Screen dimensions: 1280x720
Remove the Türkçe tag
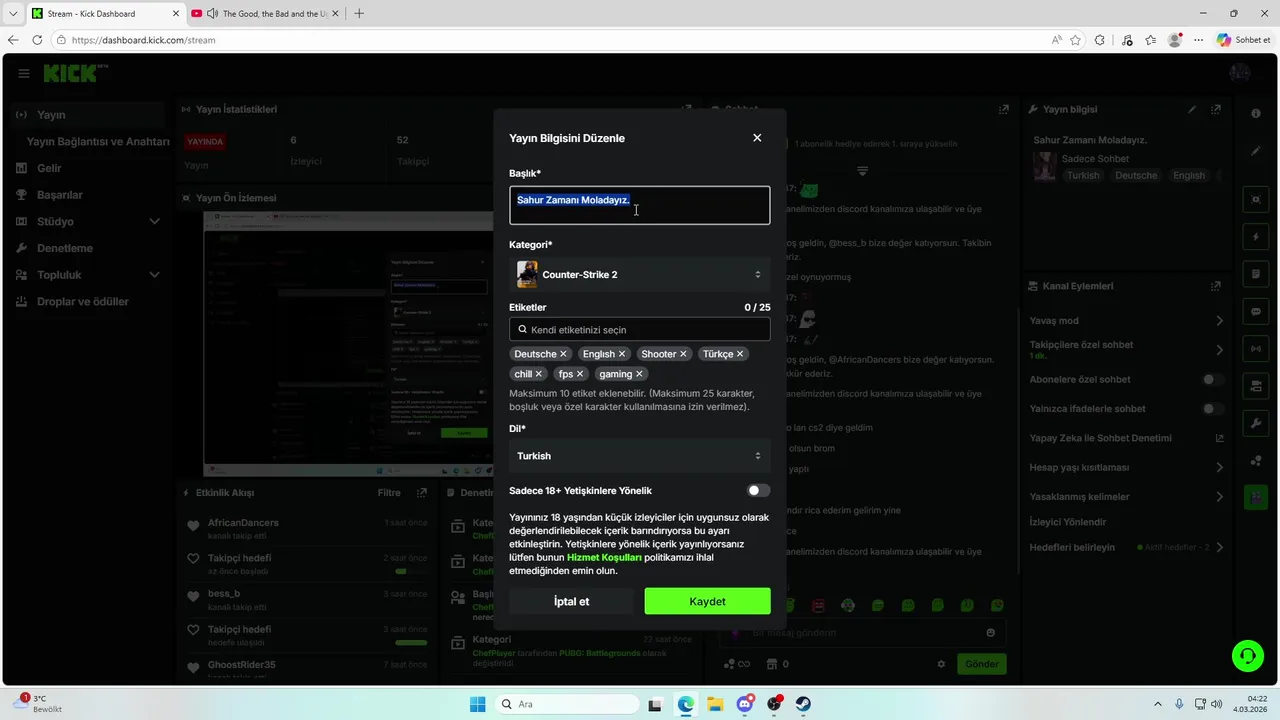(x=740, y=354)
